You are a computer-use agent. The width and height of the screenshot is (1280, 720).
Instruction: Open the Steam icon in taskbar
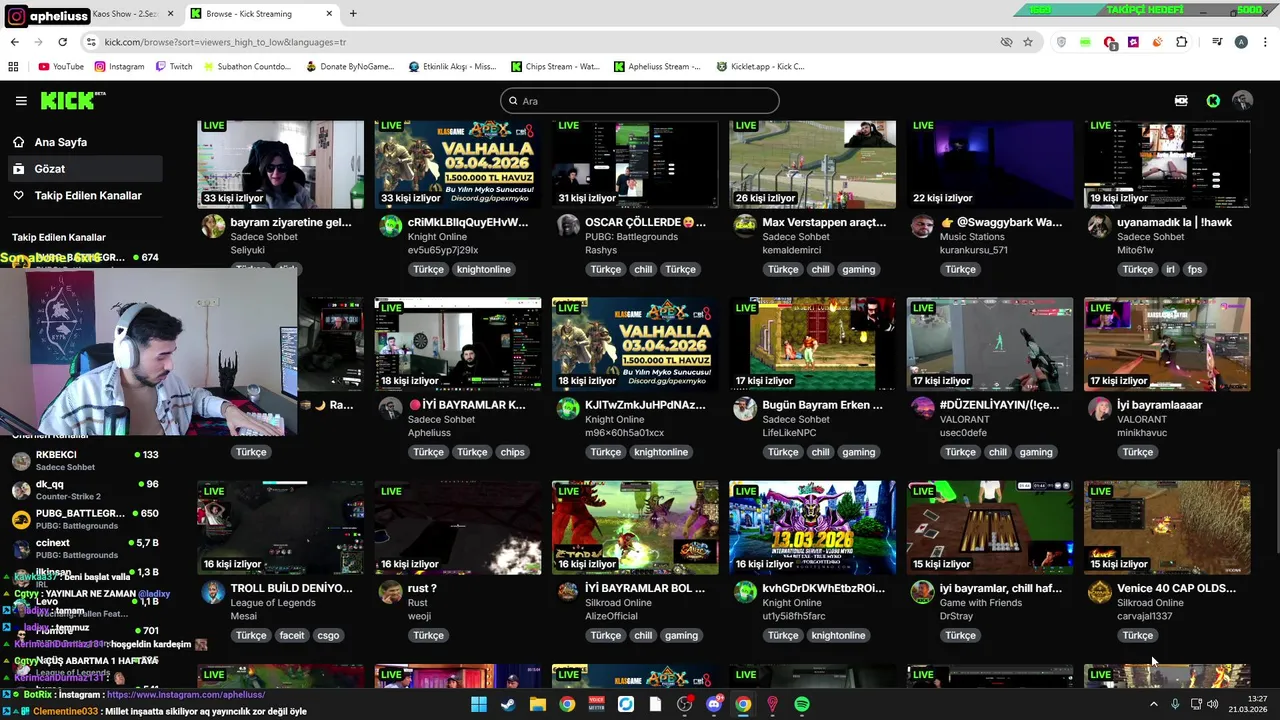pos(508,704)
